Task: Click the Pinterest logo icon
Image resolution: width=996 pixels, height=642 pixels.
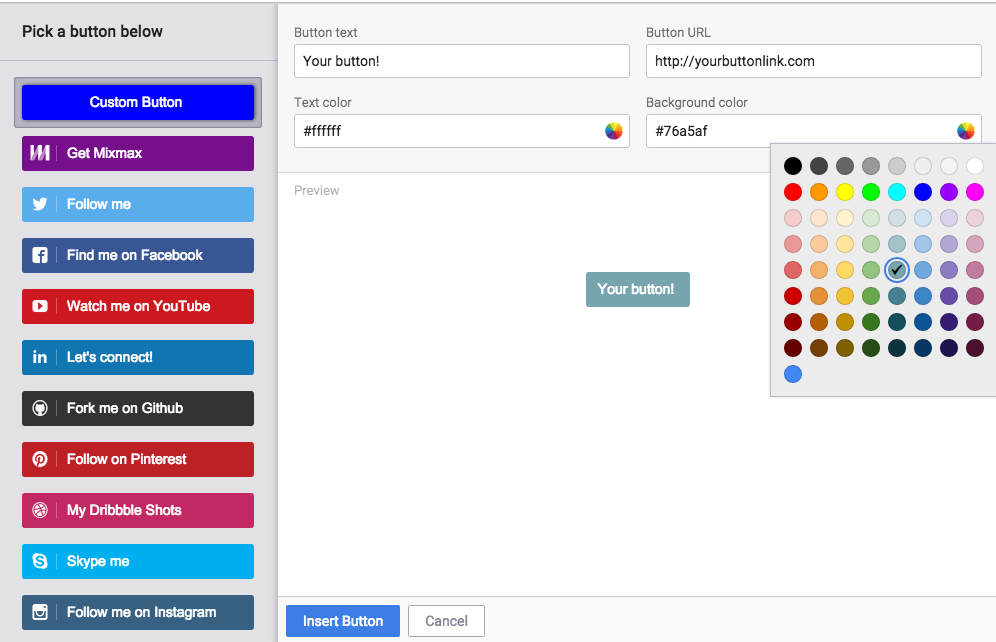Action: [40, 459]
